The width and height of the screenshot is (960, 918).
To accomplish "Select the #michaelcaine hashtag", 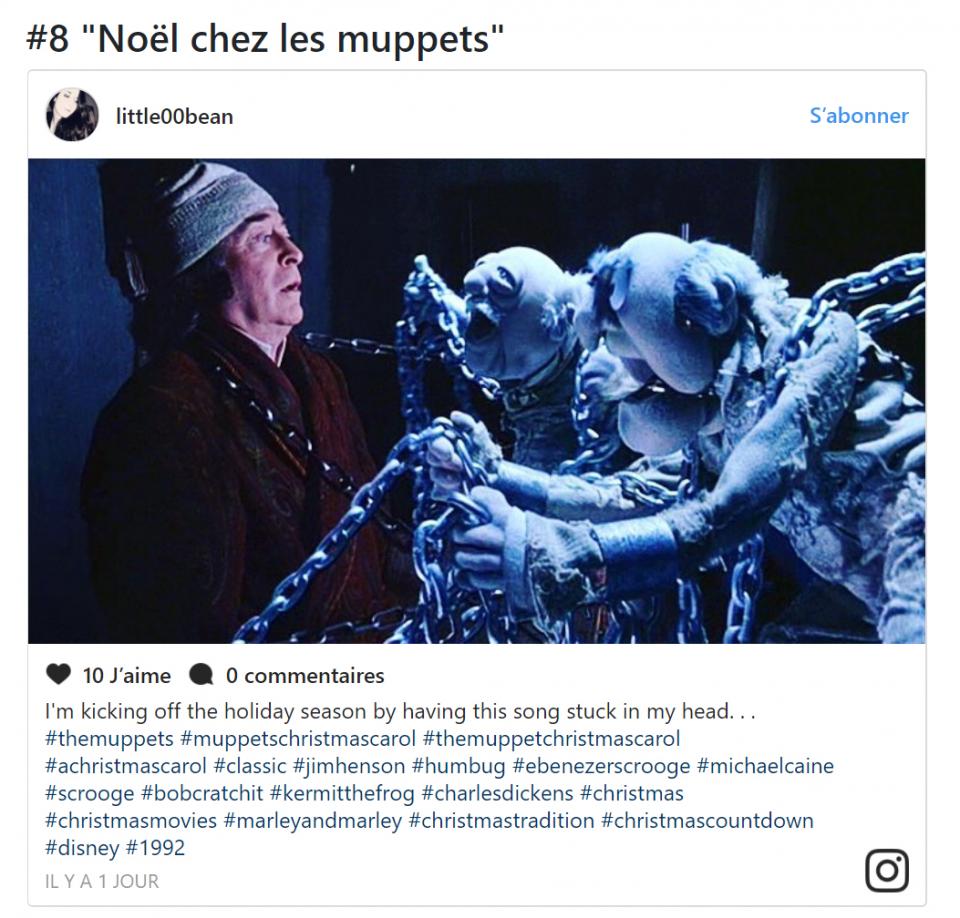I will pyautogui.click(x=765, y=766).
